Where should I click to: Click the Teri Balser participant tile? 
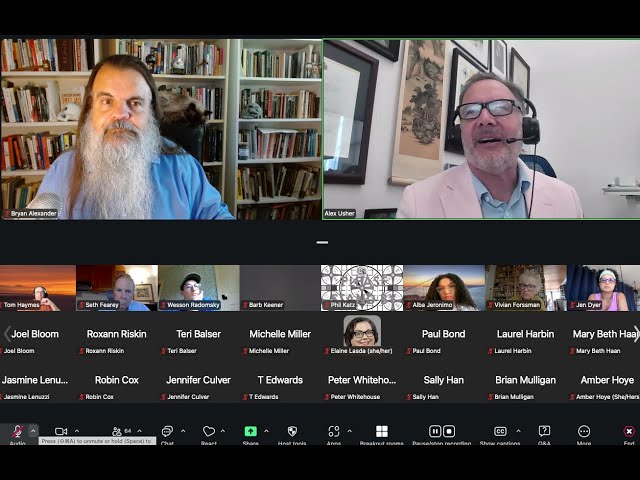(199, 334)
